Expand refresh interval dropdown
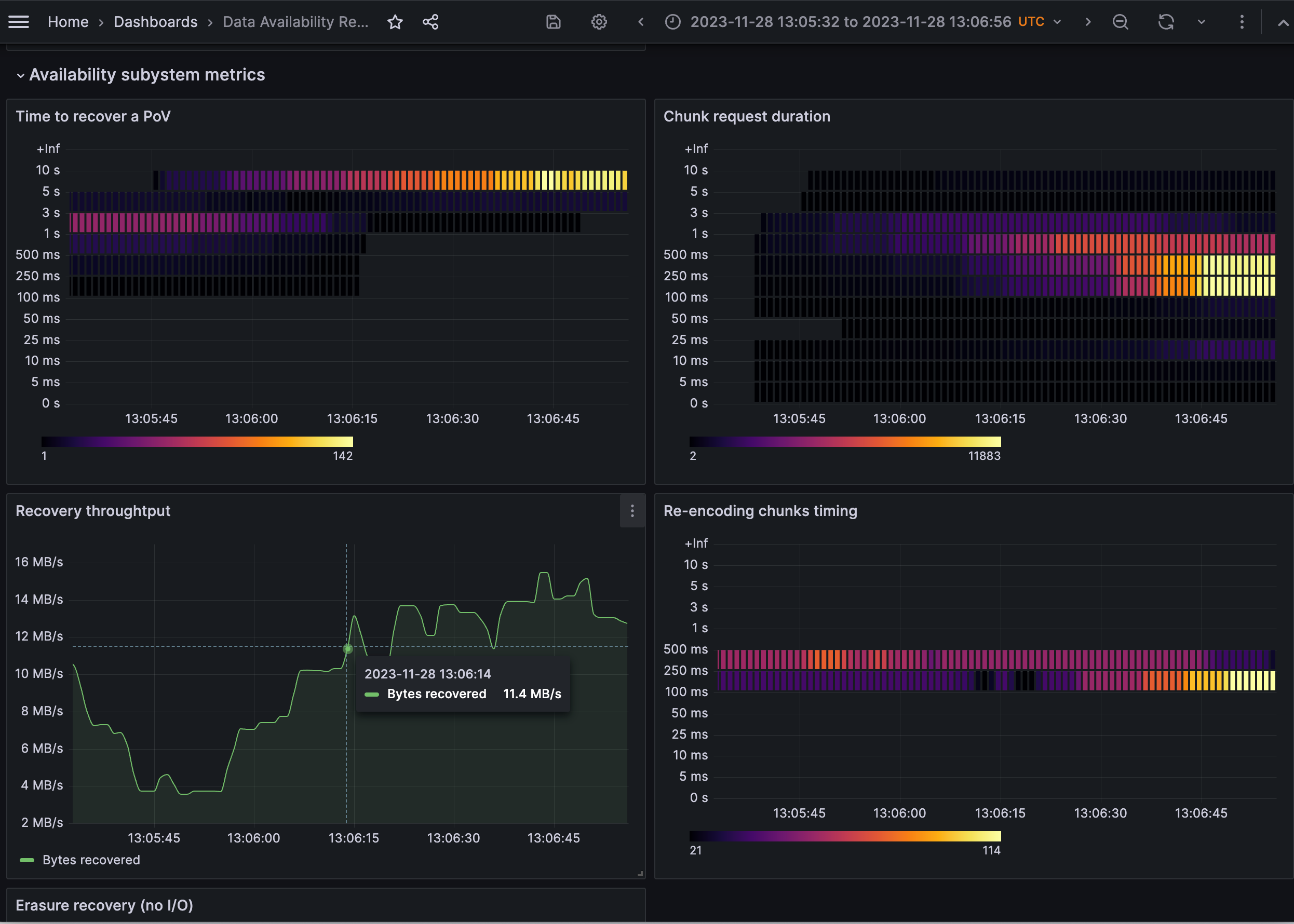 pyautogui.click(x=1201, y=22)
